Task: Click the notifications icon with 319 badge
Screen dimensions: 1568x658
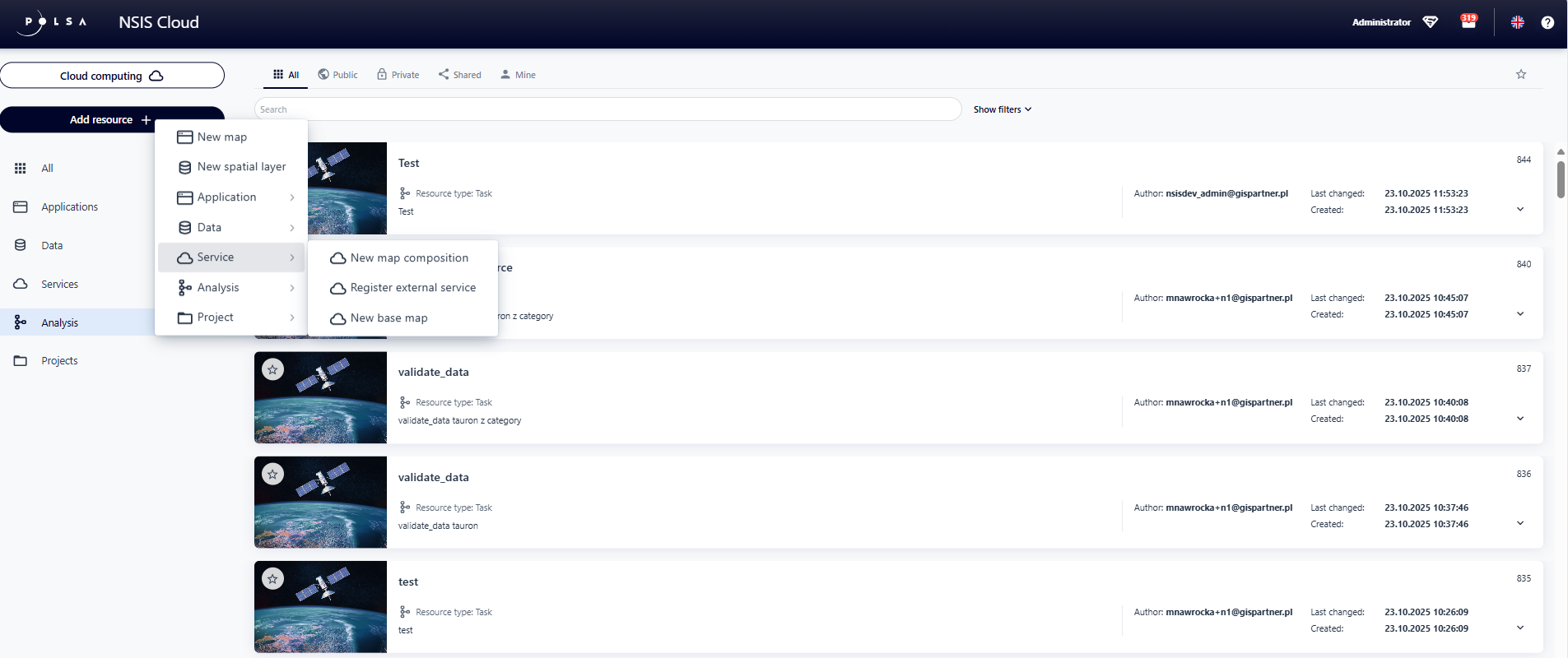Action: (x=1468, y=22)
